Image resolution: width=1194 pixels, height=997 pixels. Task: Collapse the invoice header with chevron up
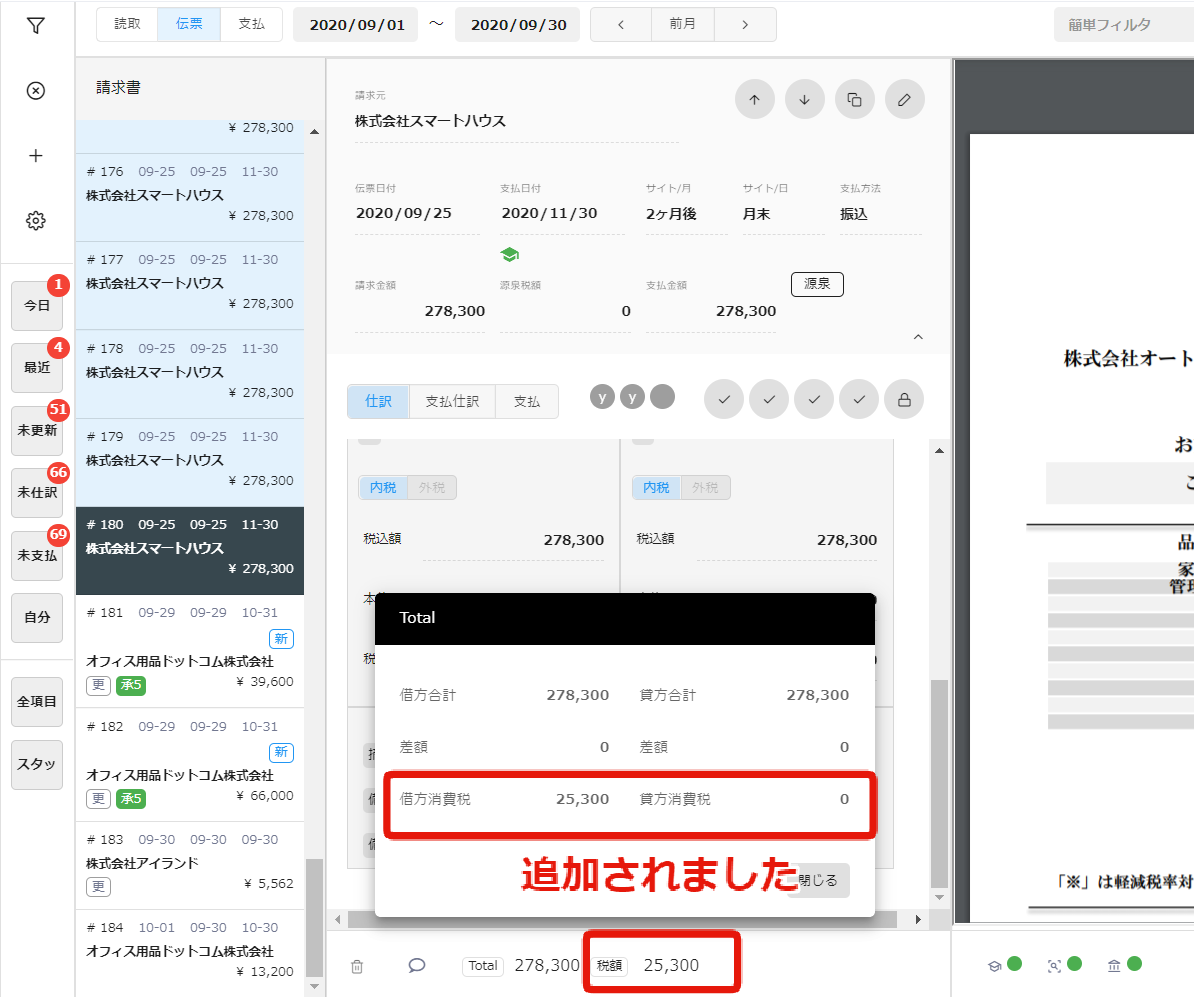point(918,337)
